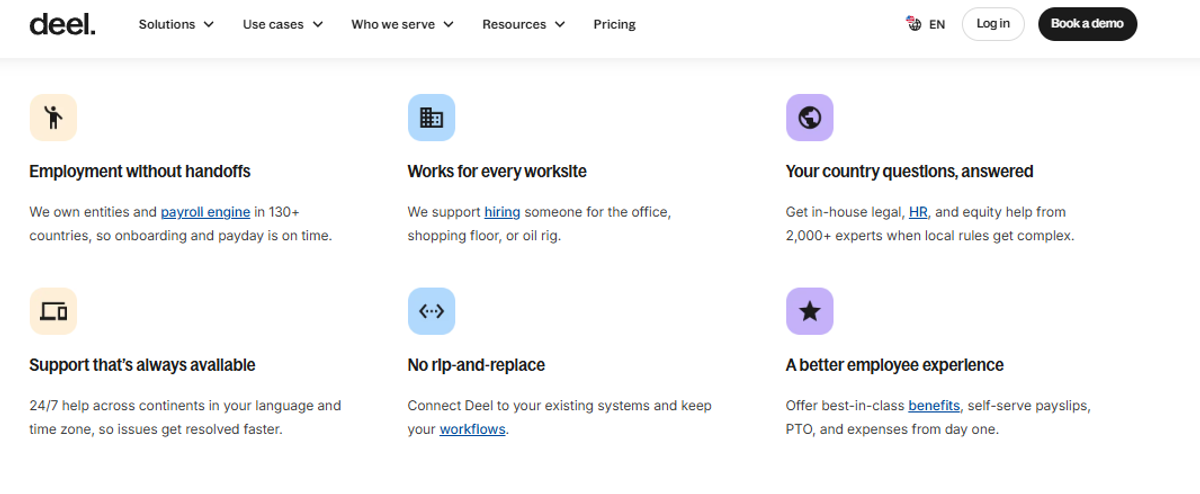This screenshot has width=1200, height=494.
Task: Click the No rip-and-replace heading
Action: point(476,365)
